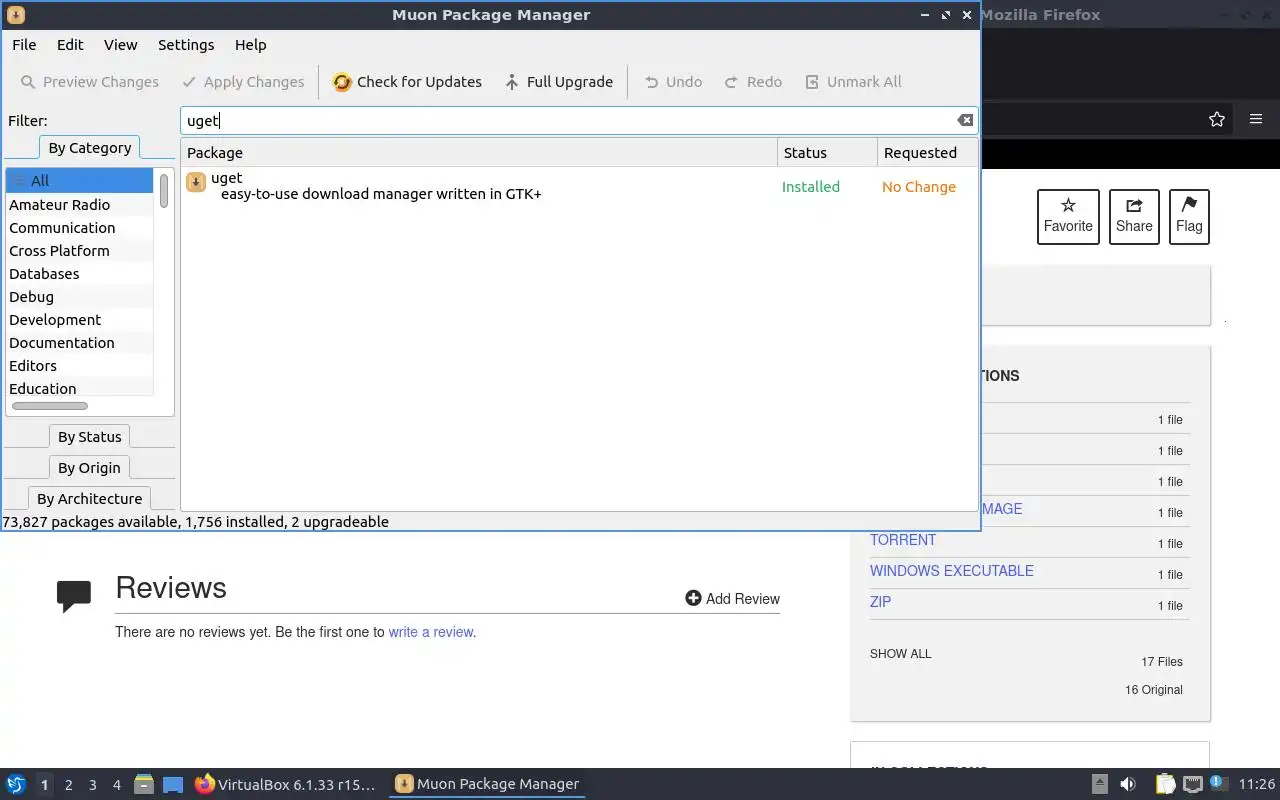Open the TORRENT download link
The width and height of the screenshot is (1280, 800).
903,540
